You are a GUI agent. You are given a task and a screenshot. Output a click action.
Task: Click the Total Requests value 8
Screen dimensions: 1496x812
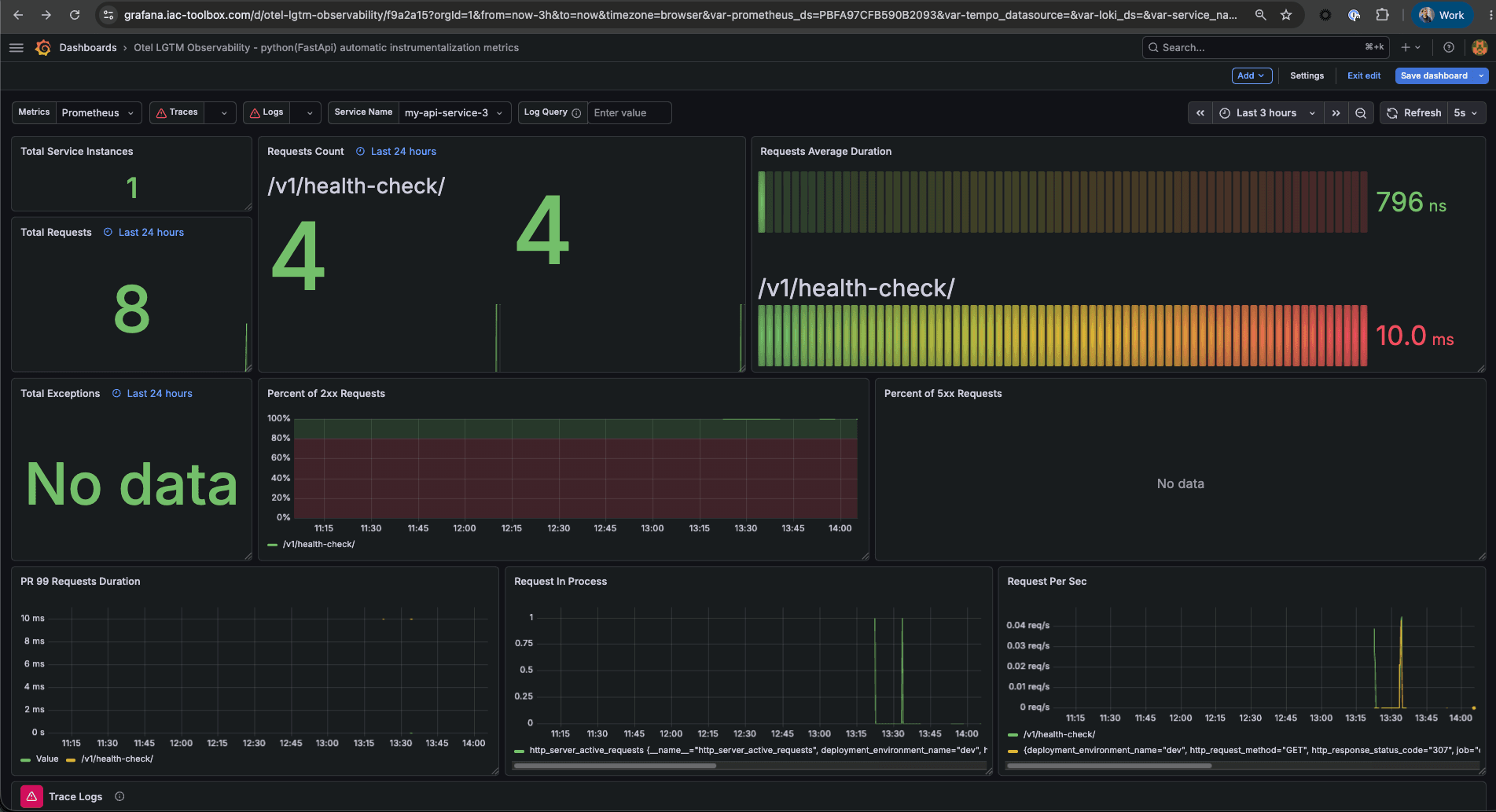(x=131, y=309)
